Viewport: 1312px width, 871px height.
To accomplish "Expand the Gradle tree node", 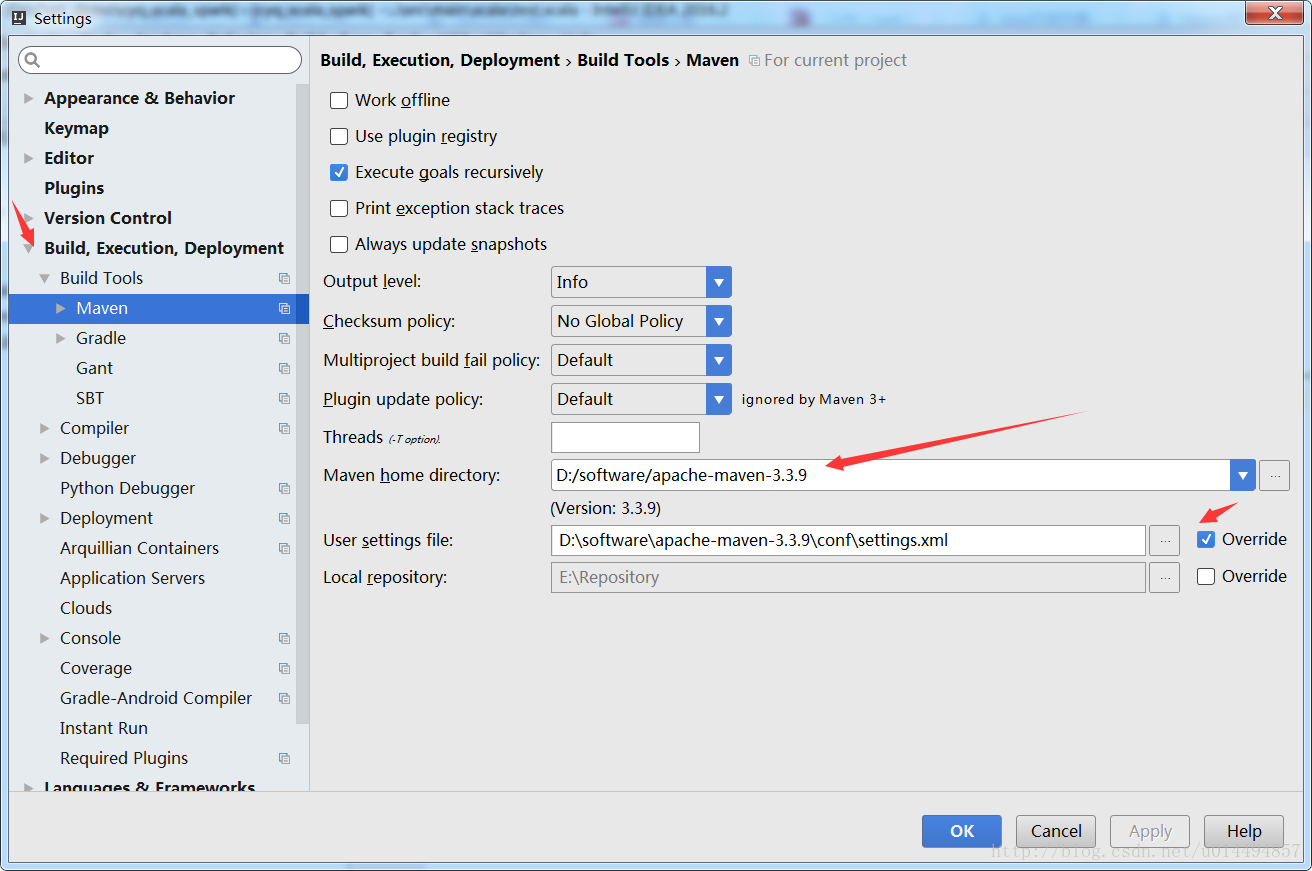I will click(61, 338).
